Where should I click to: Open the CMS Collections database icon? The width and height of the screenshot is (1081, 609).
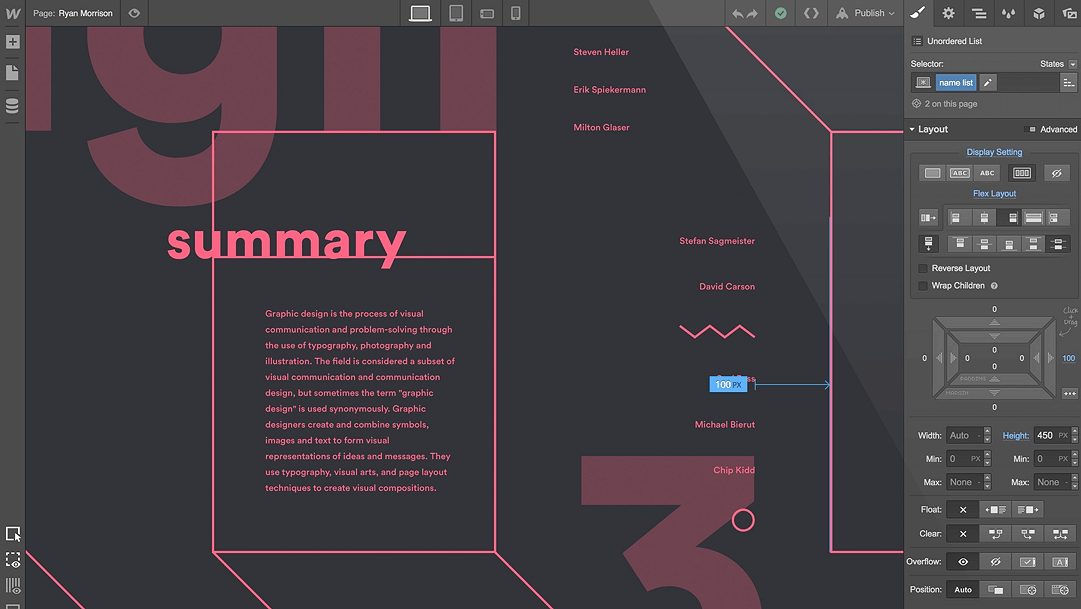(12, 106)
